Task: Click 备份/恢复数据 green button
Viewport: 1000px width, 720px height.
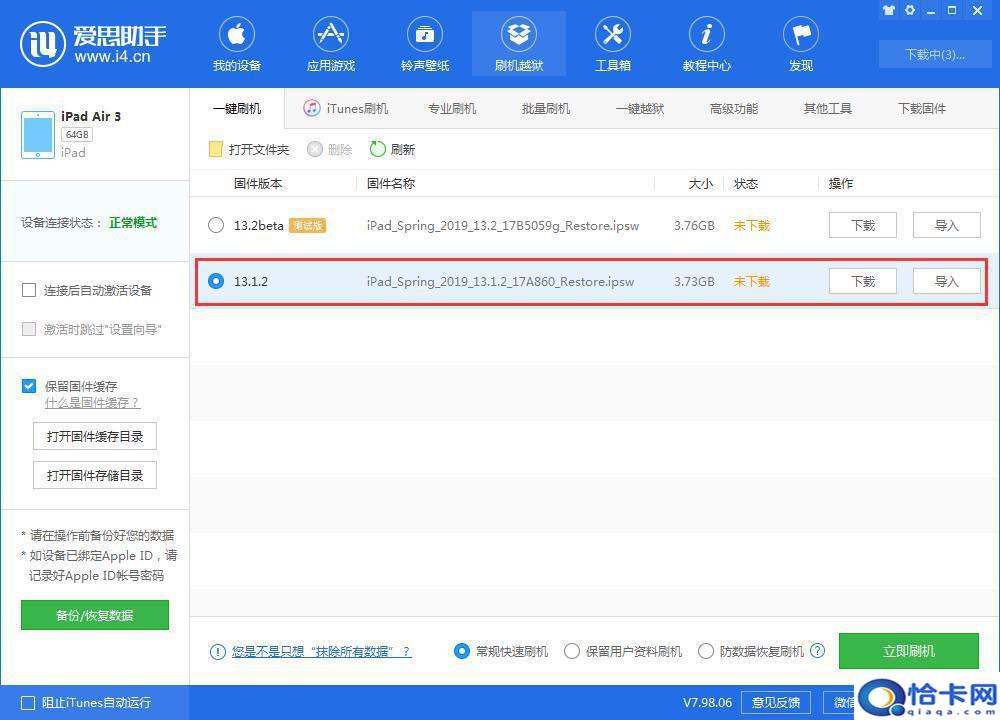Action: pyautogui.click(x=95, y=615)
